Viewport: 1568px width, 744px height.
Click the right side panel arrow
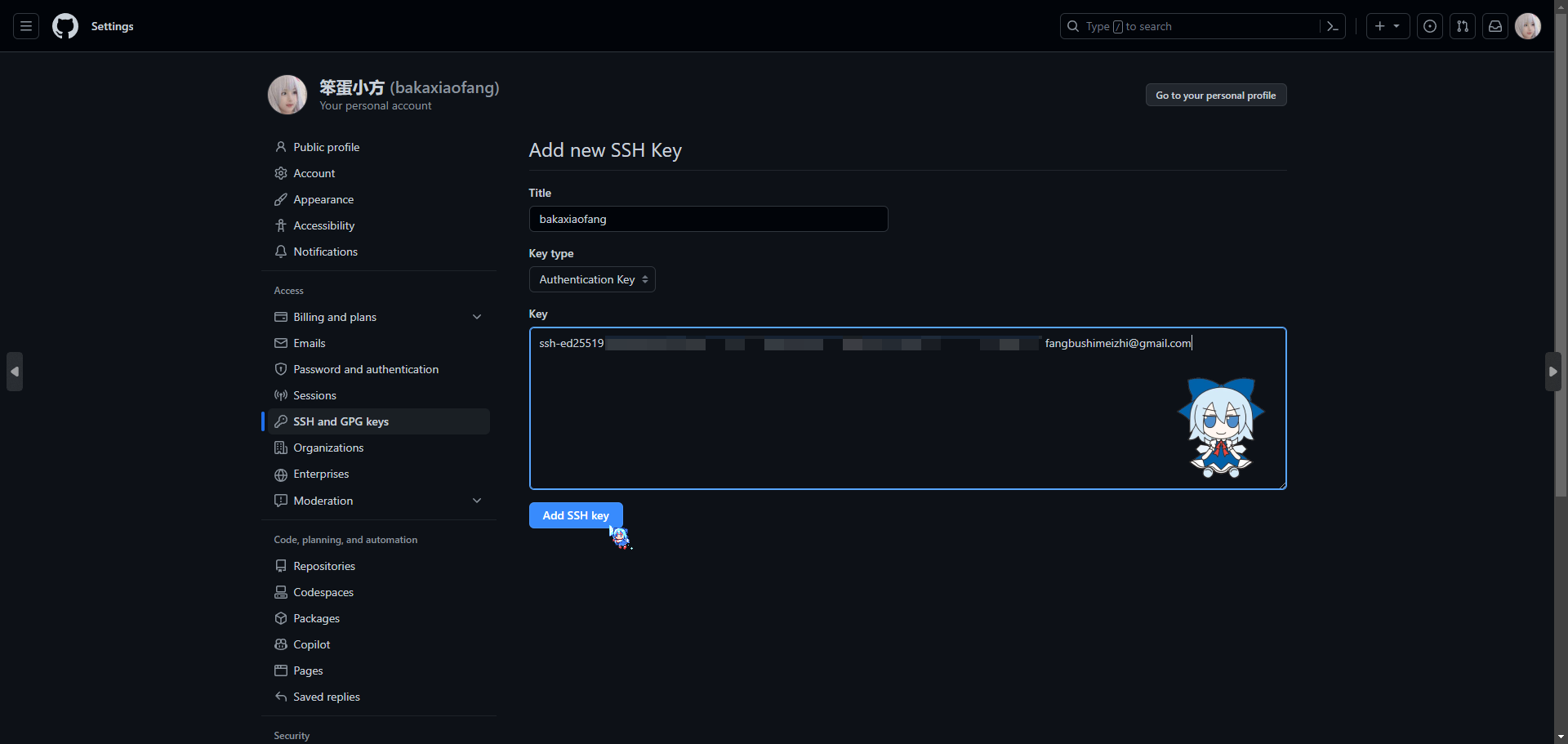(x=1552, y=372)
